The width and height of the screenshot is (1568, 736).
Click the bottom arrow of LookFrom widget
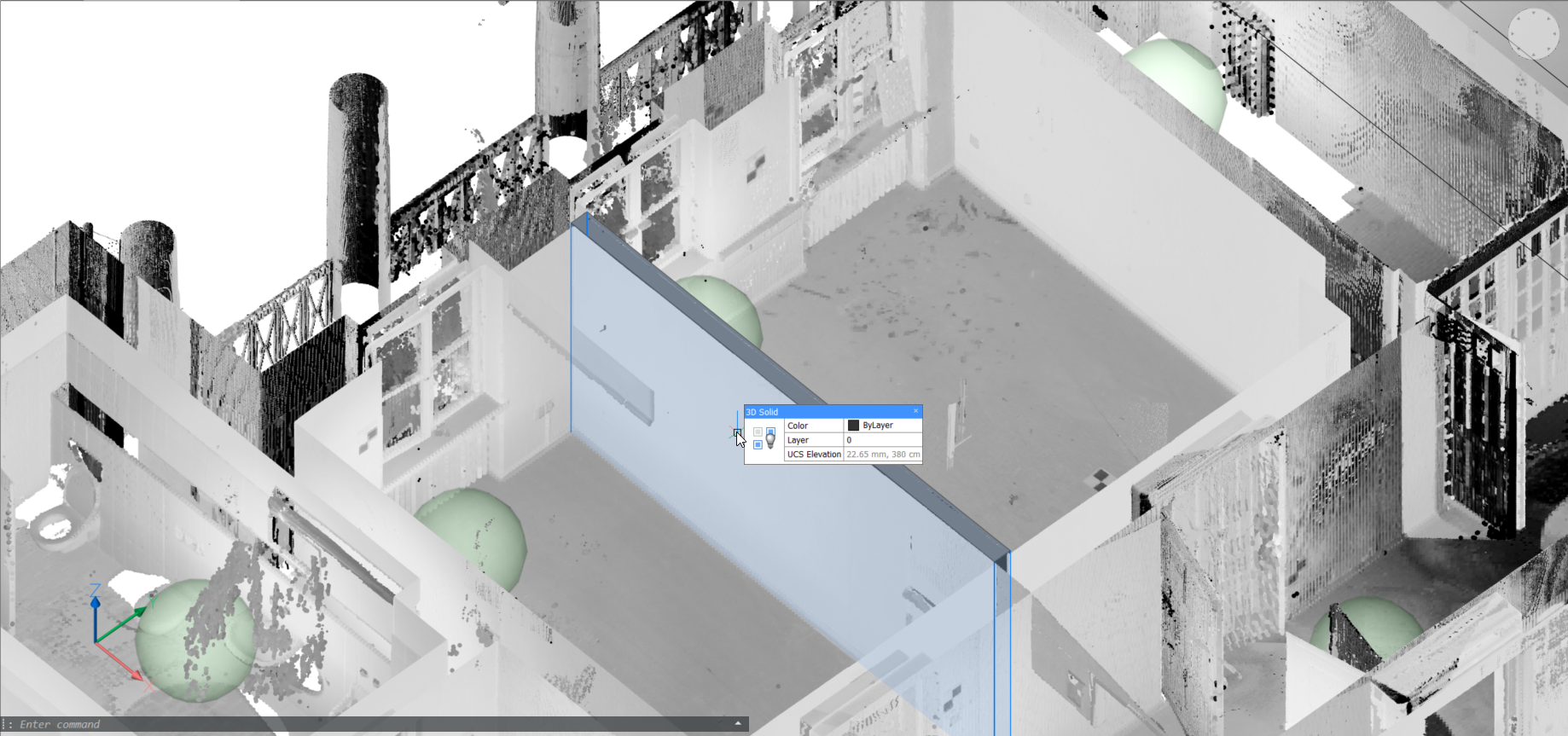pos(1534,55)
